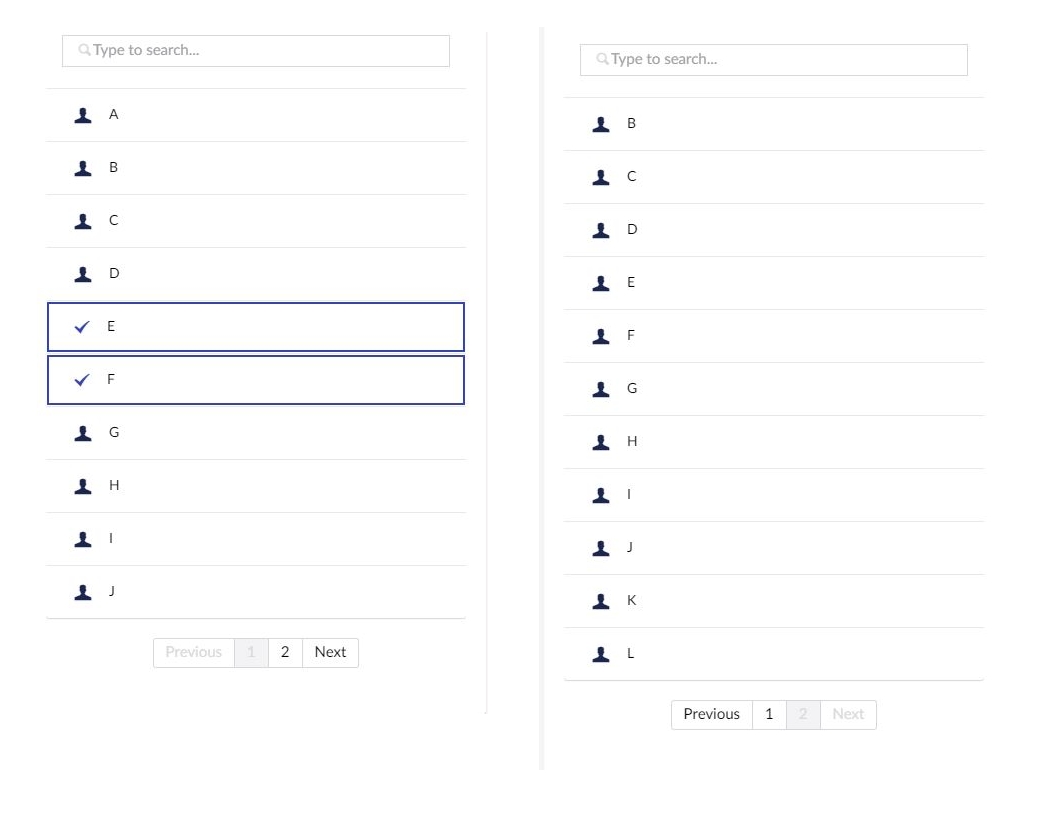Click the current page 2 in right pagination
1060x822 pixels.
803,715
